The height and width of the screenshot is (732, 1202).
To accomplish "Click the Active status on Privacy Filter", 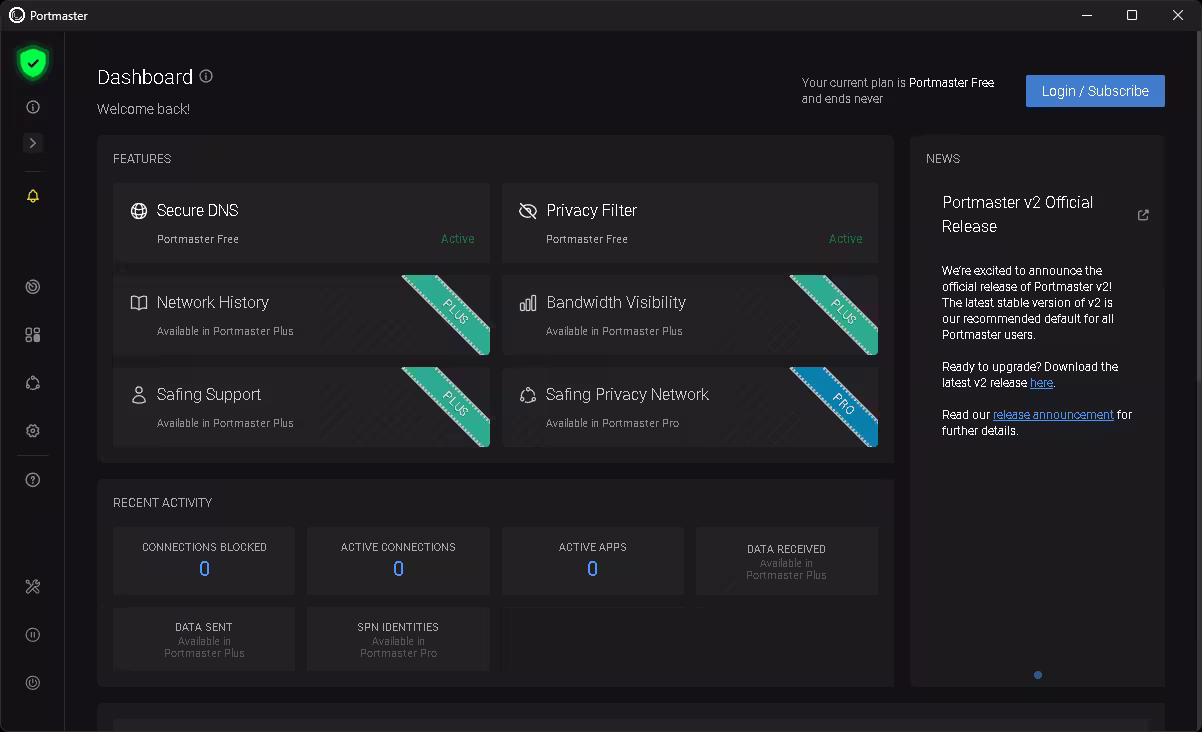I will tap(846, 239).
